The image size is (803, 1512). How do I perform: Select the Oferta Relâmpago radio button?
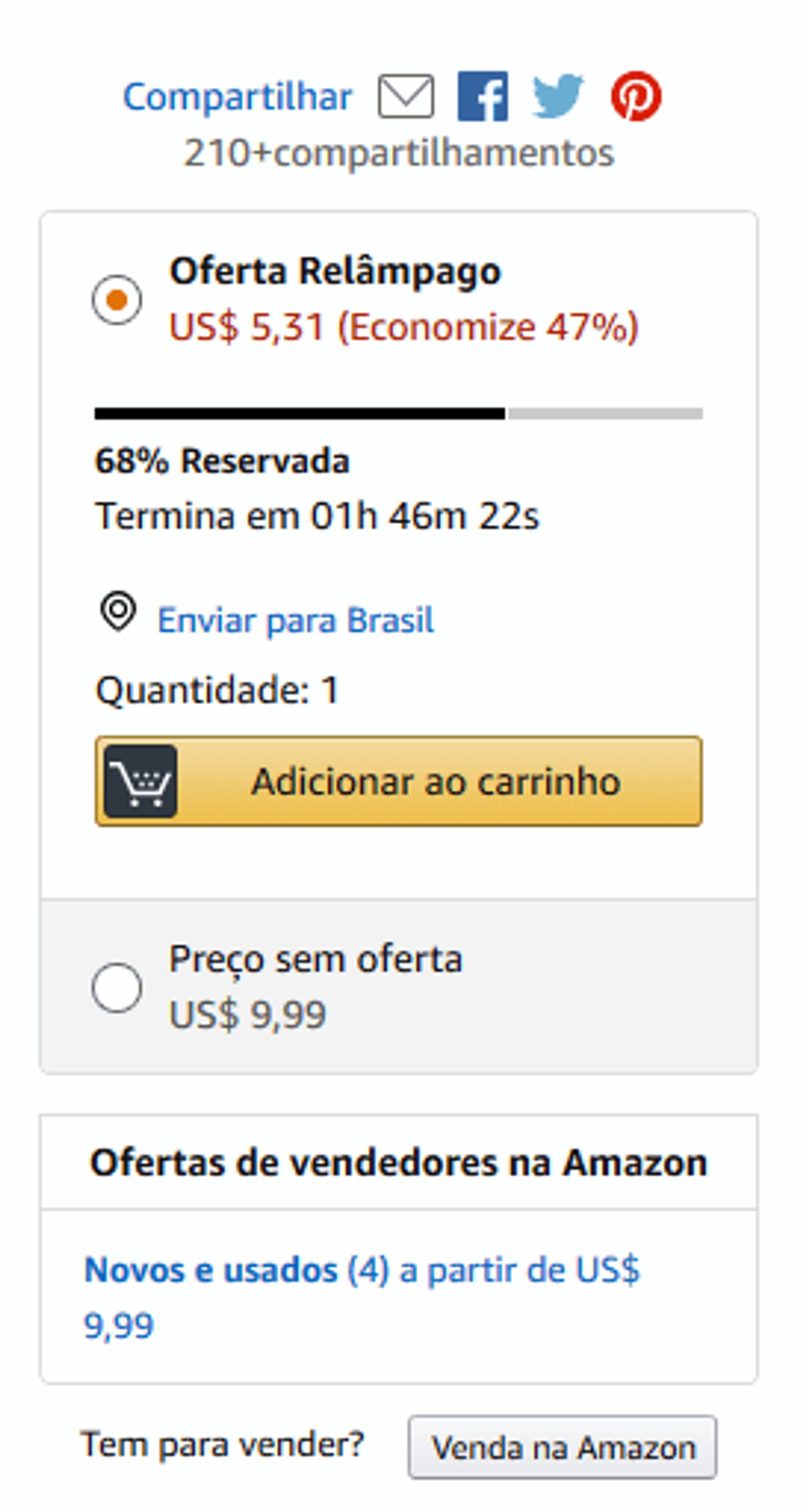click(x=117, y=299)
